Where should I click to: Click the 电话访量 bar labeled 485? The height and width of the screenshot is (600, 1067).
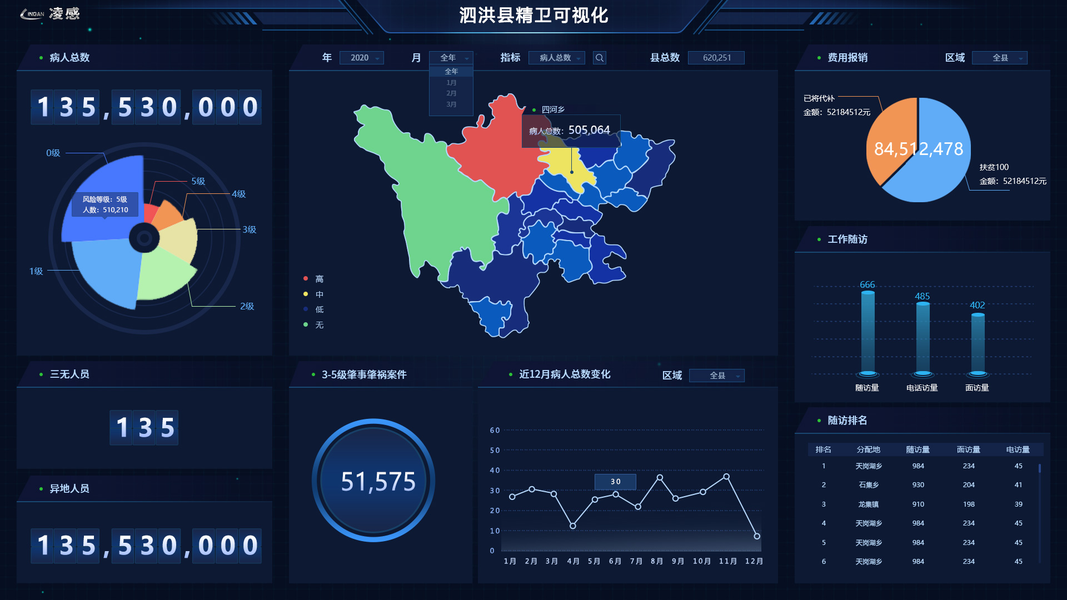pos(922,339)
